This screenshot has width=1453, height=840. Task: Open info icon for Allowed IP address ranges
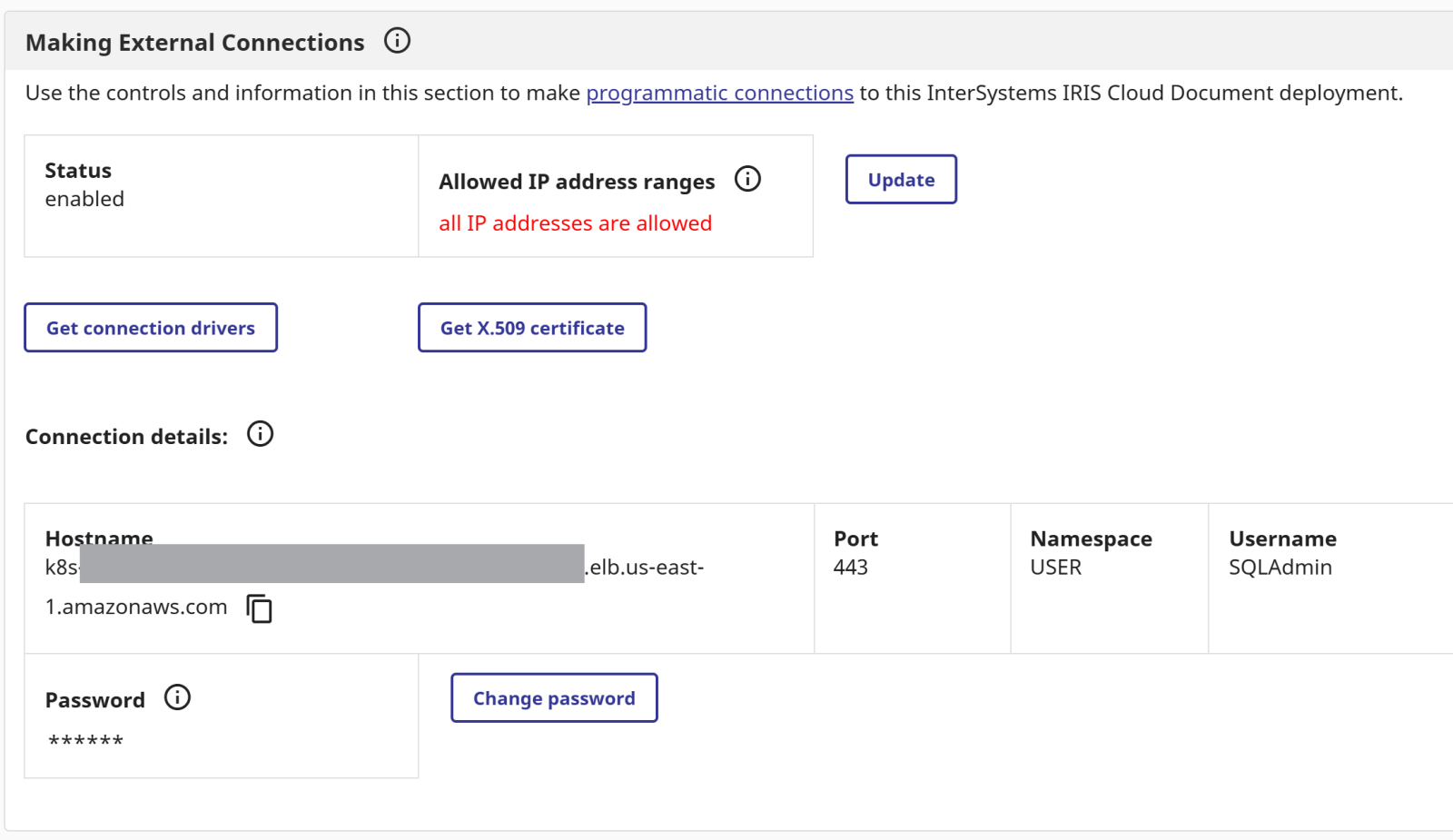pos(747,179)
